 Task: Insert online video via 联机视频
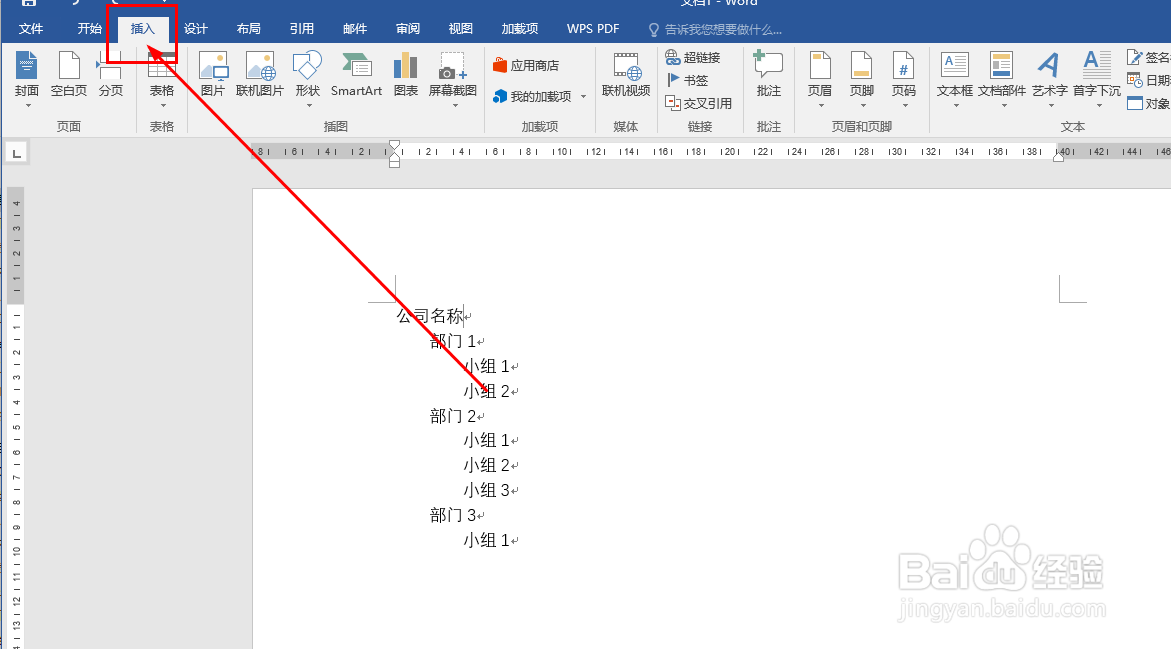coord(625,78)
